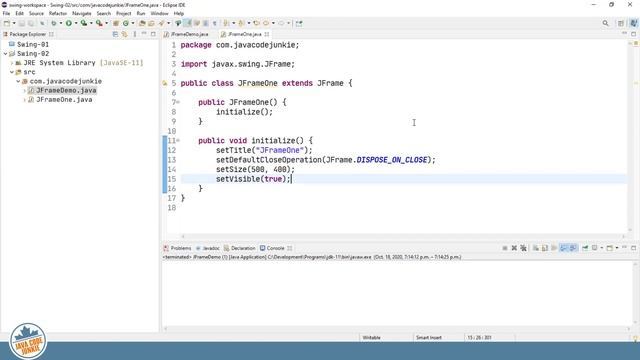This screenshot has height=360, width=640.
Task: Expand the JRE System Library node
Action: click(12, 63)
